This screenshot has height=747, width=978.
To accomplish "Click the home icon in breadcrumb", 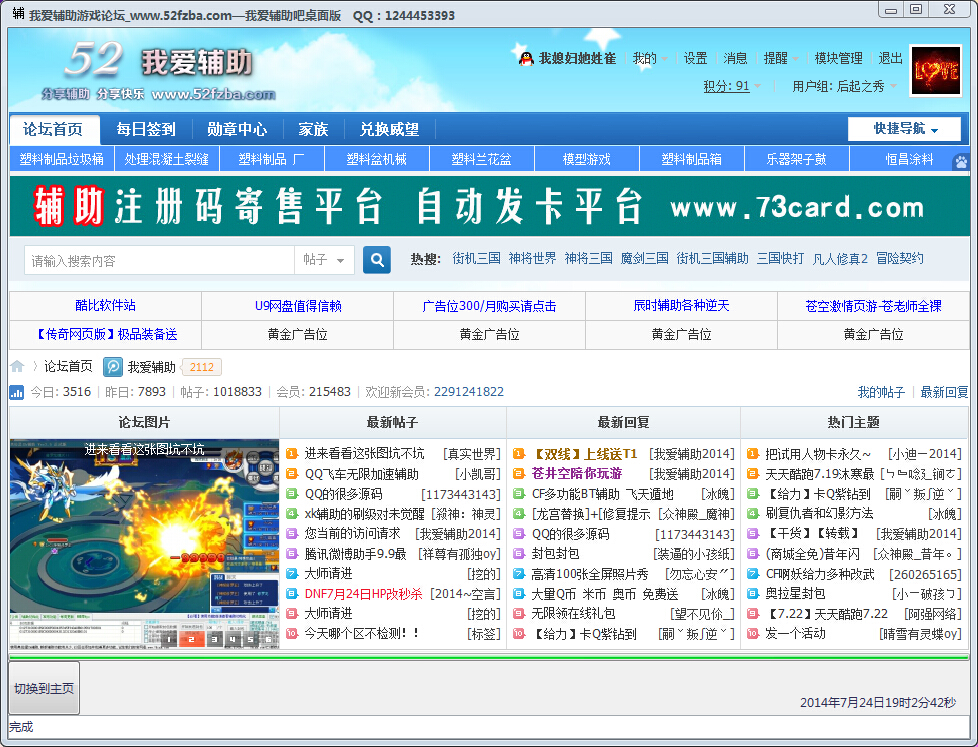I will 17,366.
